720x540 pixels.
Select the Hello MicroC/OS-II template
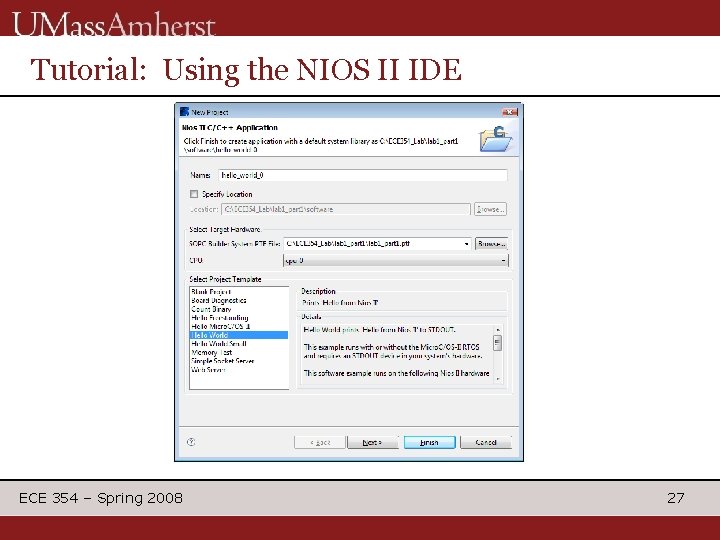(x=239, y=326)
